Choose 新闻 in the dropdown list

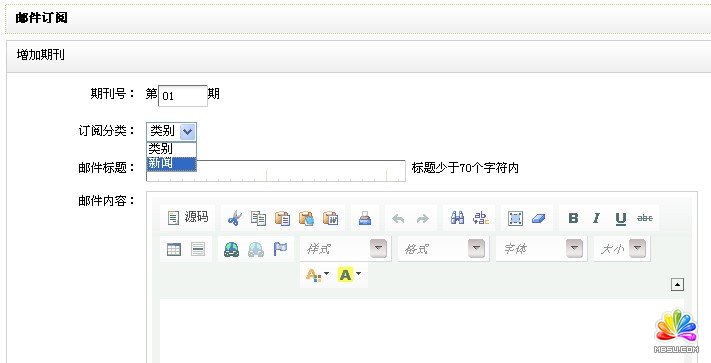pyautogui.click(x=171, y=164)
